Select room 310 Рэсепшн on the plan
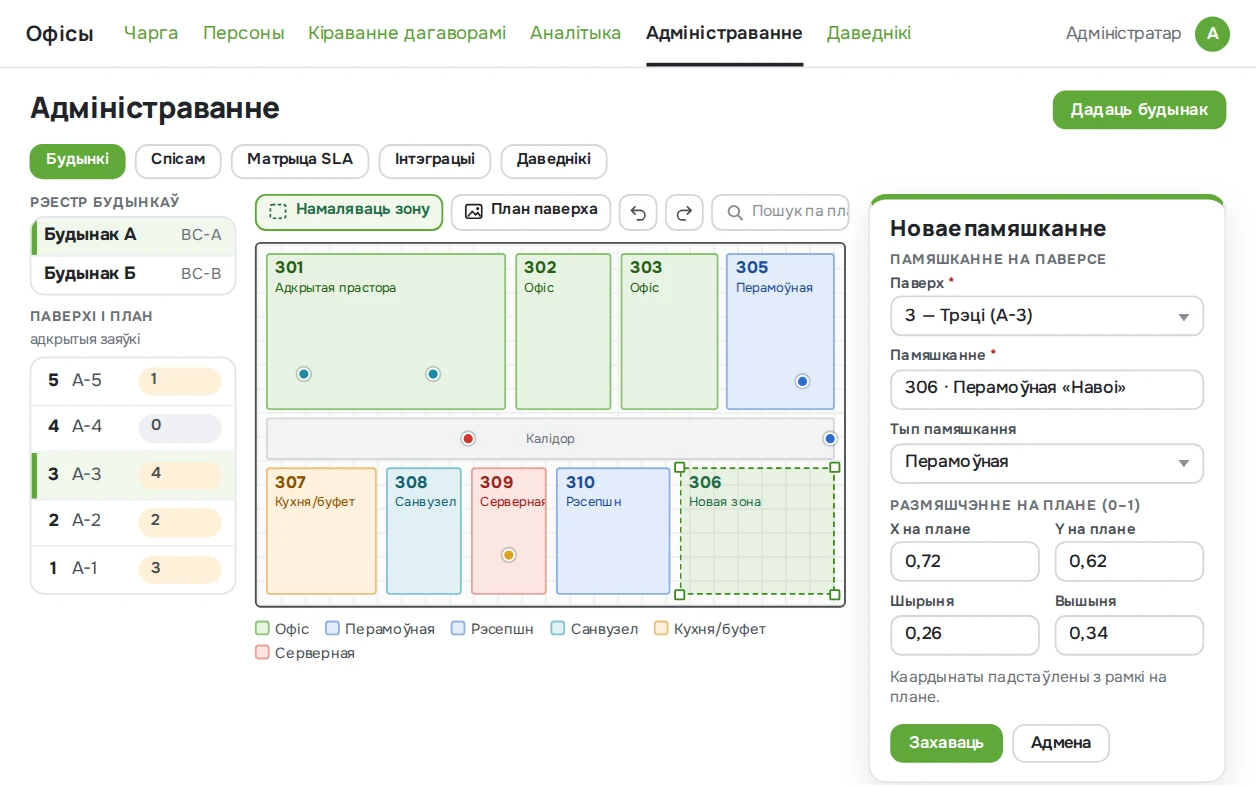This screenshot has height=786, width=1256. click(613, 531)
